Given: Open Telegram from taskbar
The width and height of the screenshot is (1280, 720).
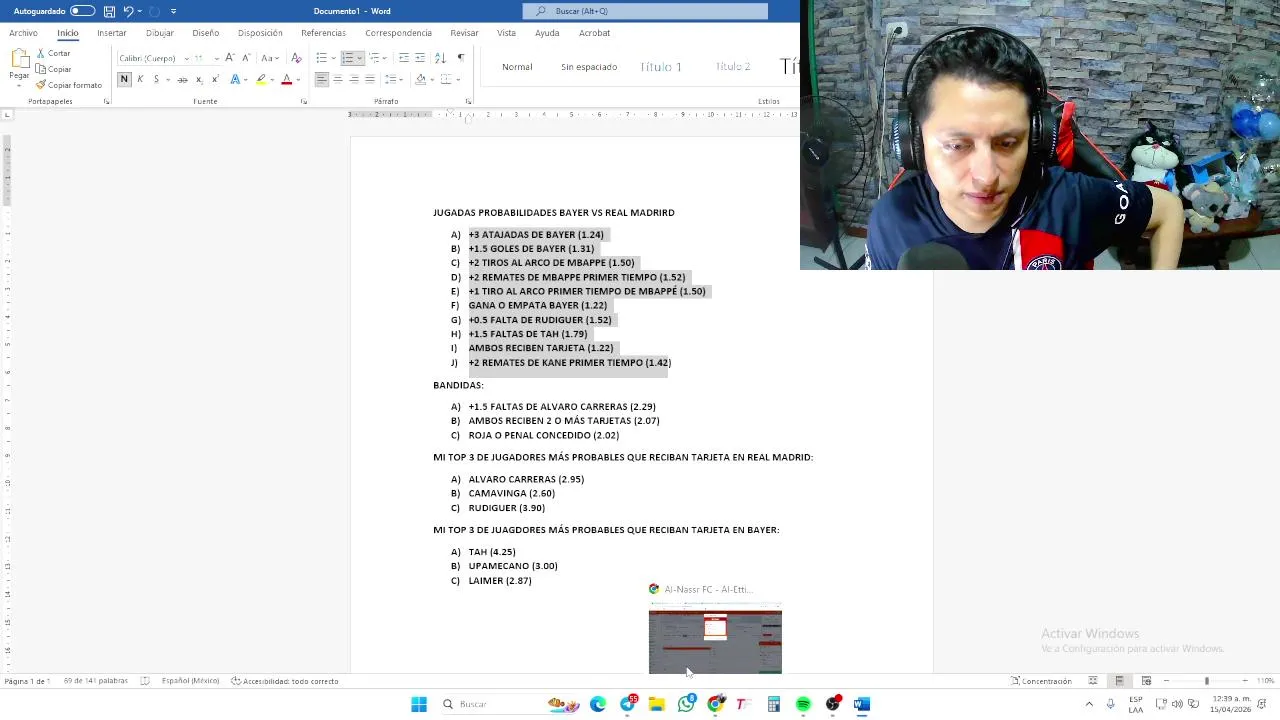Looking at the screenshot, I should tap(628, 704).
